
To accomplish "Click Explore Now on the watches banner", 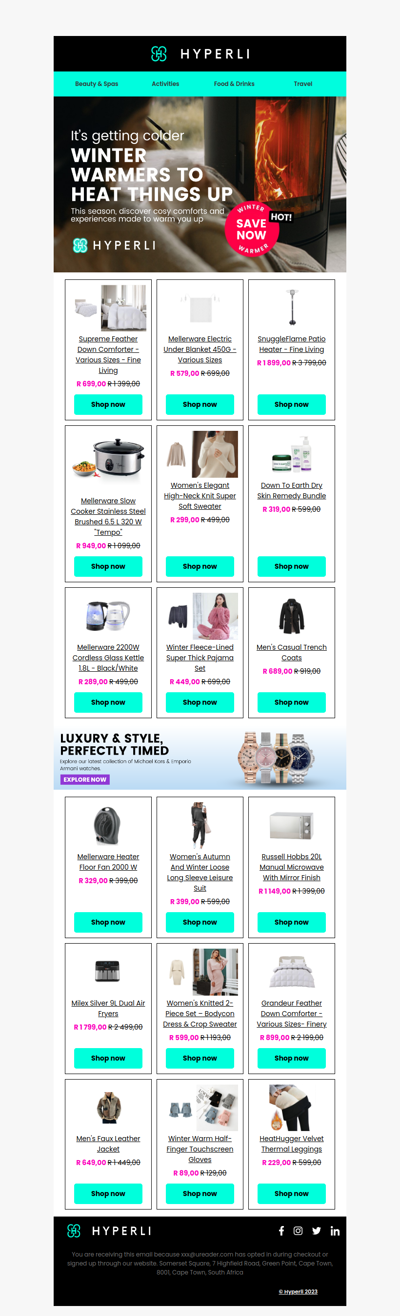I will pyautogui.click(x=85, y=780).
